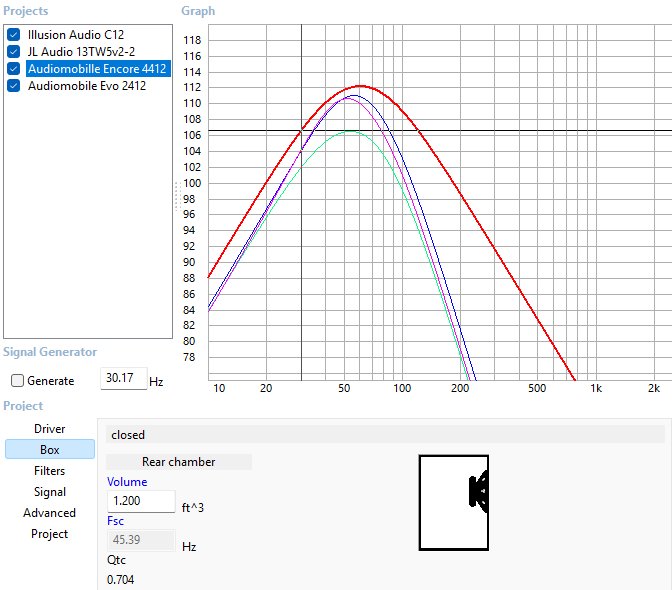Screen dimensions: 672x590
Task: Open the Driver tab
Action: [50, 429]
